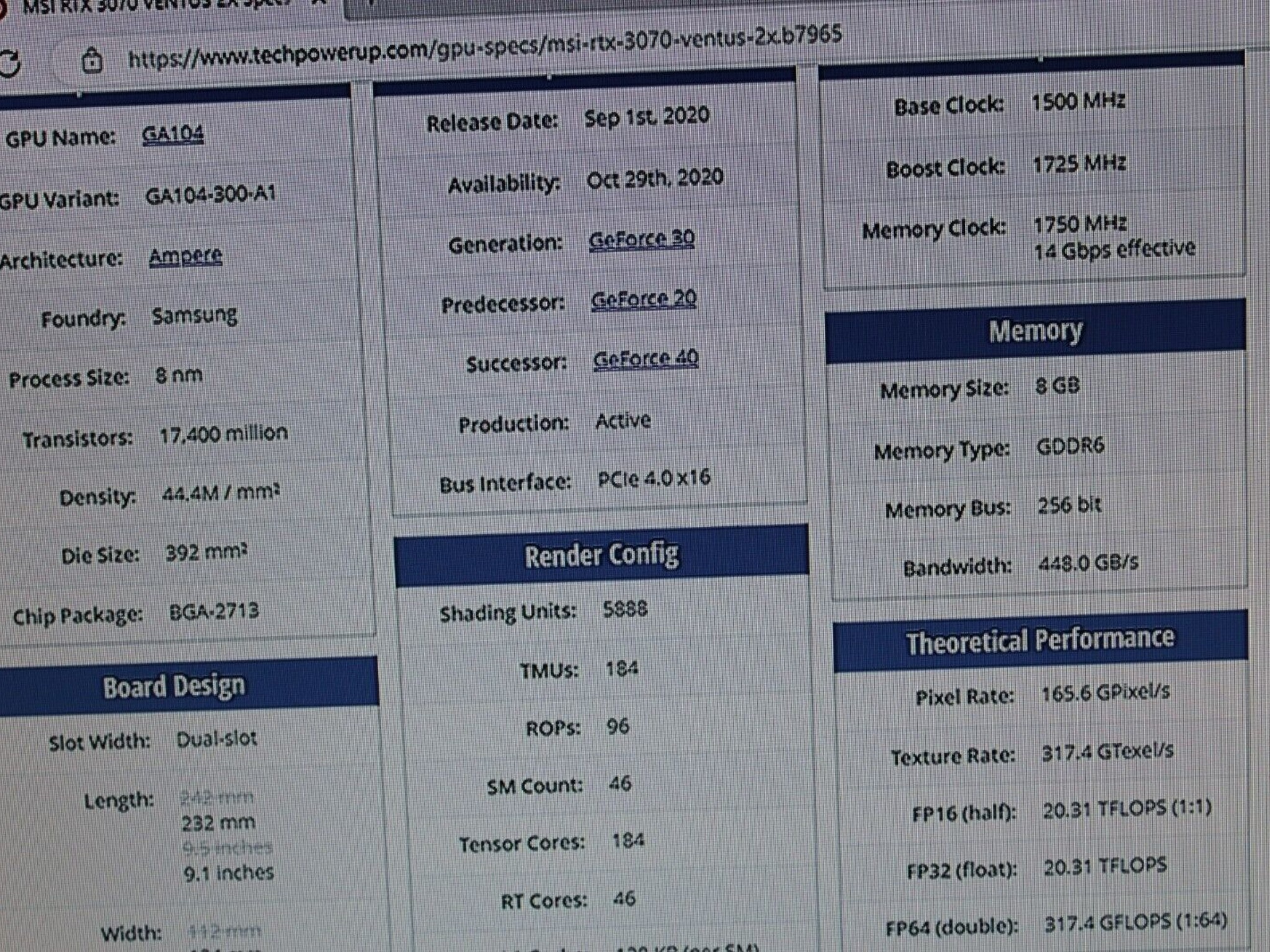Click the Theoretical Performance section header
1270x952 pixels.
pos(1040,641)
